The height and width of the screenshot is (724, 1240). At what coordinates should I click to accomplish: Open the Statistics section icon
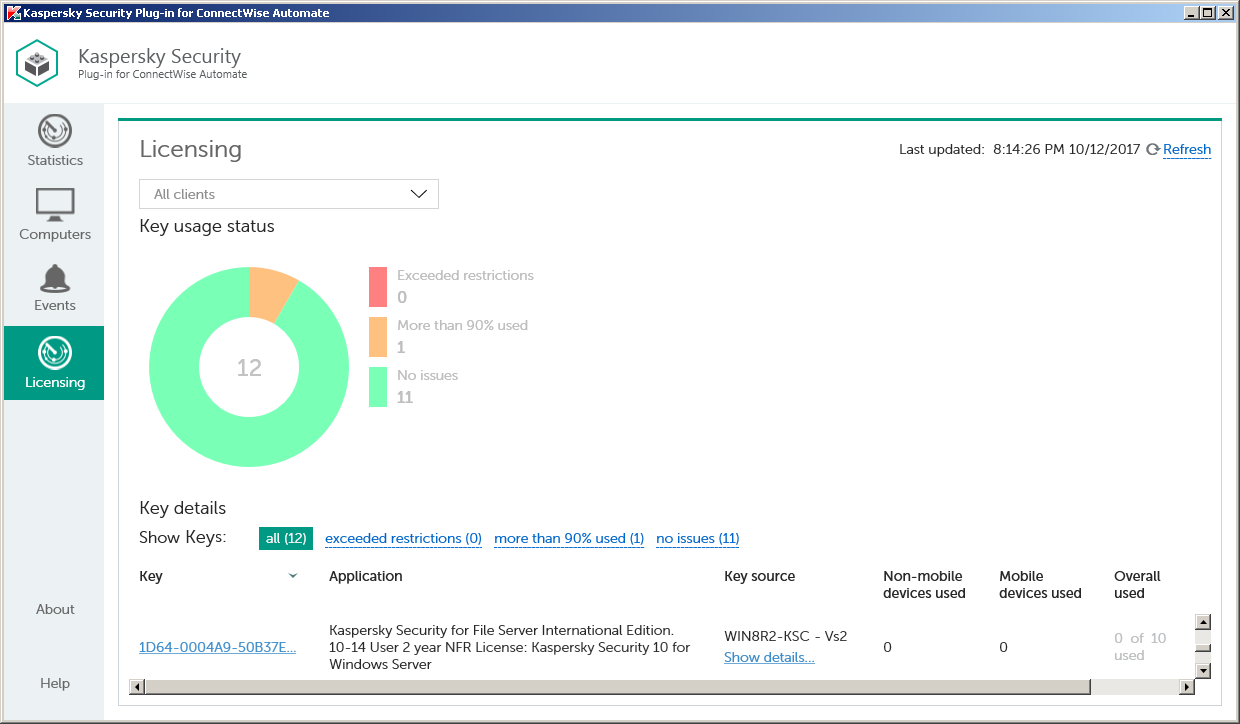click(x=55, y=131)
